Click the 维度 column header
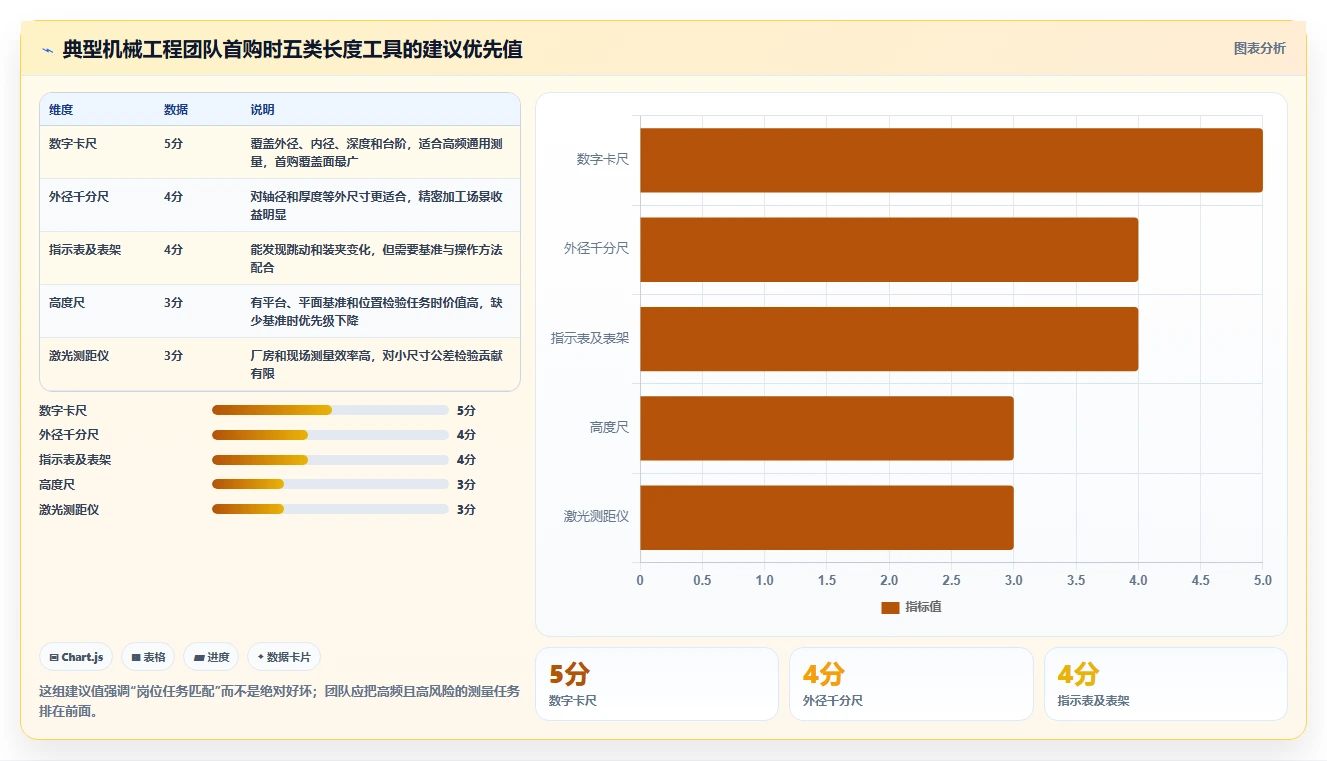Viewport: 1327px width, 761px height. 61,110
